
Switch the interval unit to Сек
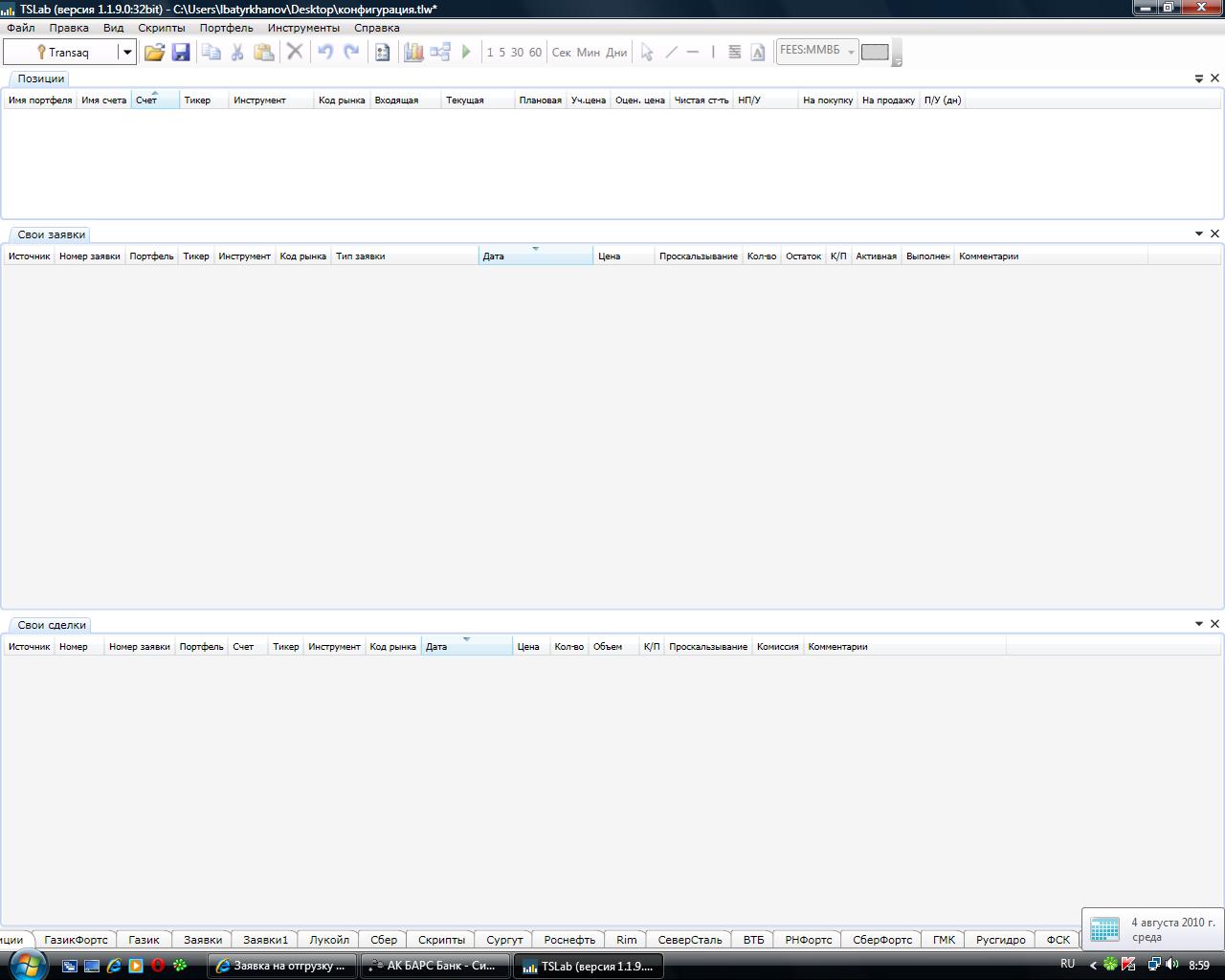(x=562, y=52)
